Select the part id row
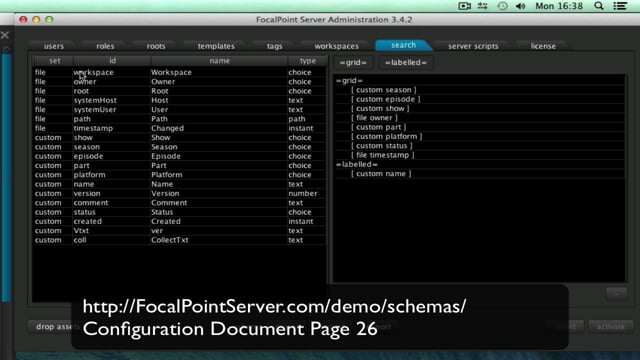 (180, 166)
